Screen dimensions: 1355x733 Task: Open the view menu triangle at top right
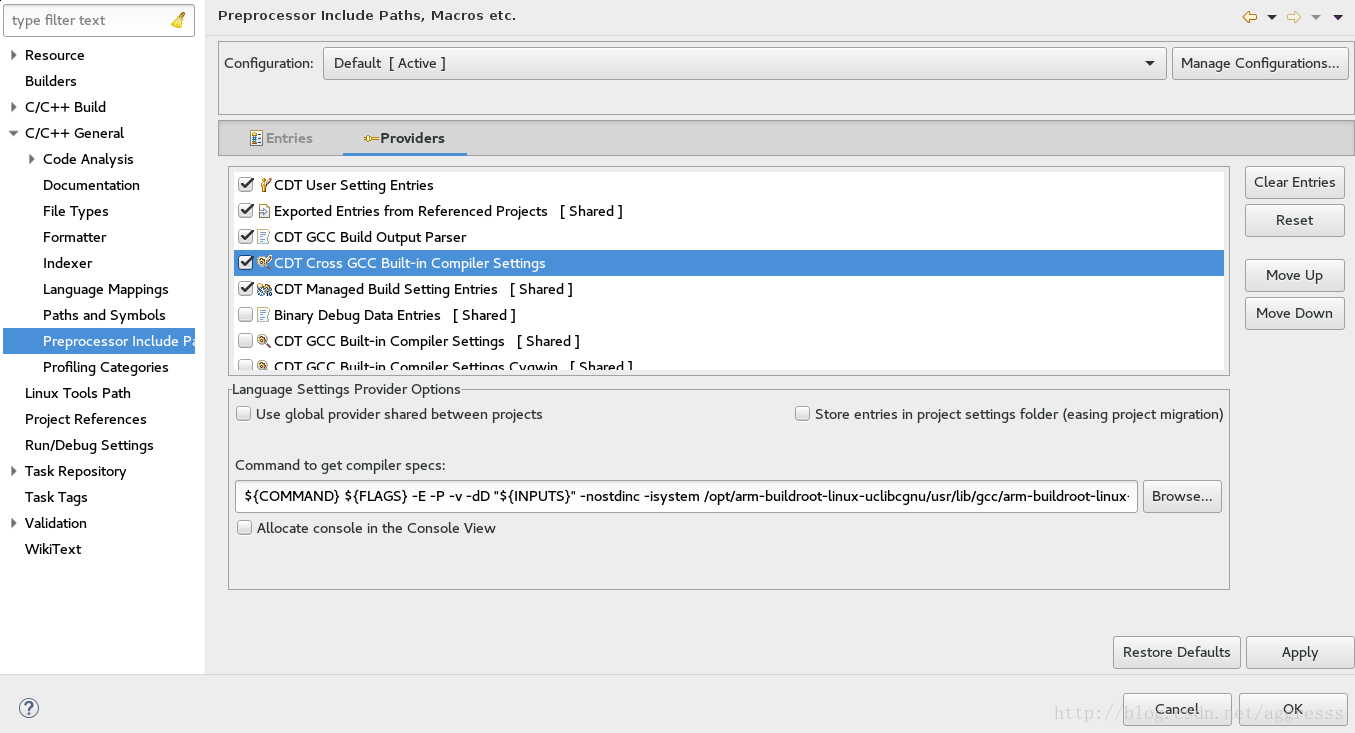pyautogui.click(x=1338, y=17)
